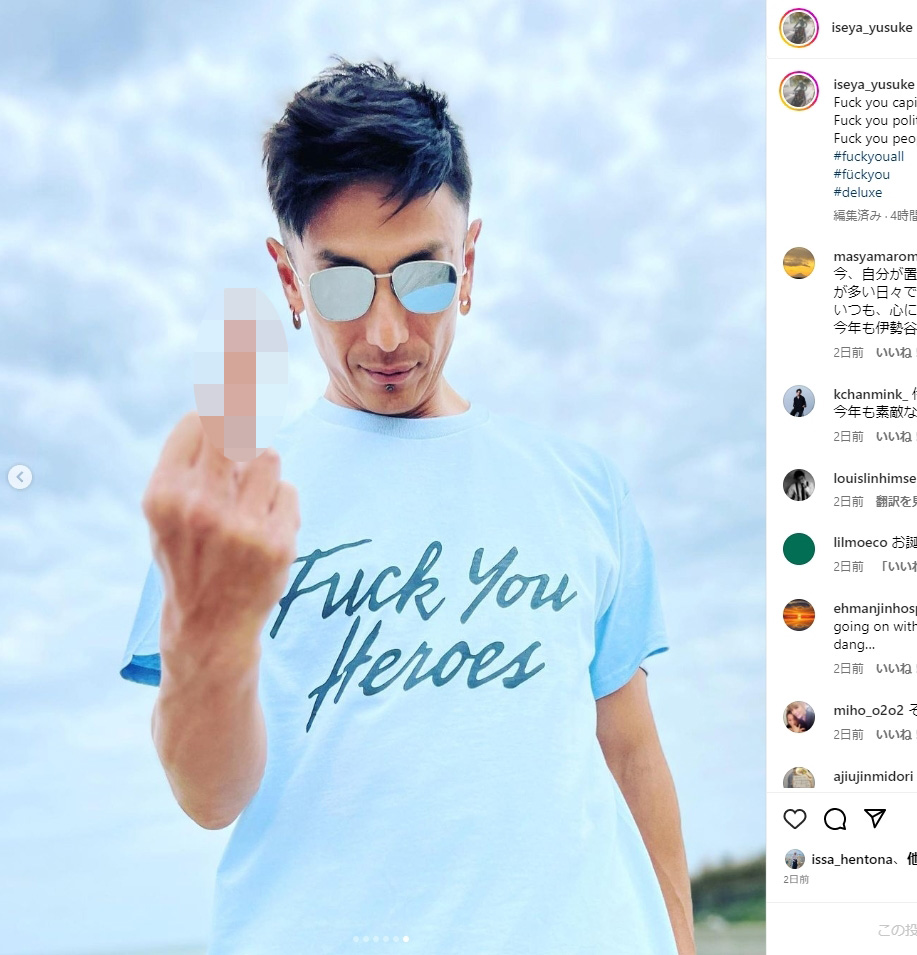Open lilmoeco green avatar
Image resolution: width=917 pixels, height=955 pixels.
coord(798,549)
